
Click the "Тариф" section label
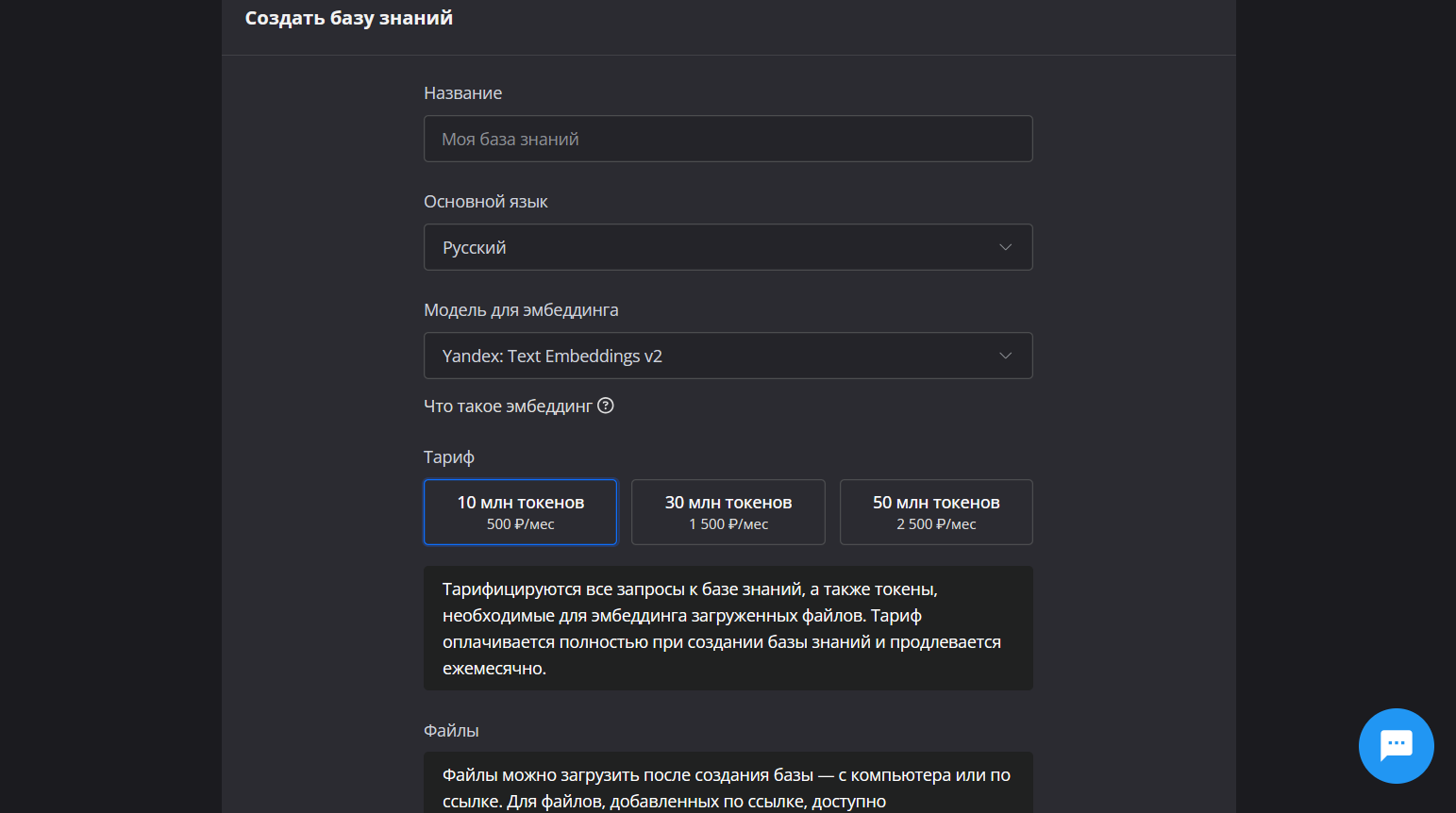coord(448,457)
